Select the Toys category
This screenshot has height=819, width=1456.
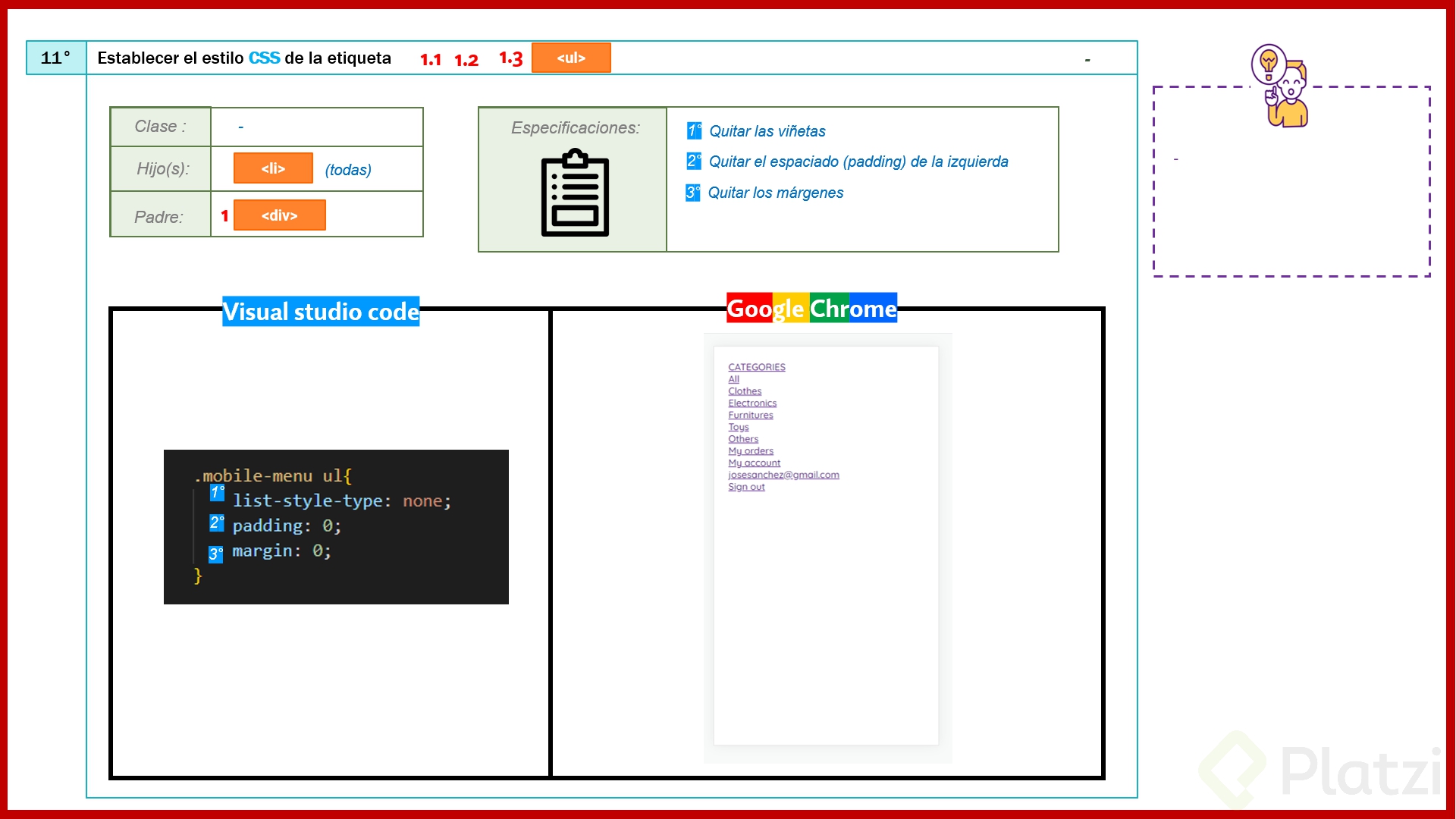(x=739, y=427)
